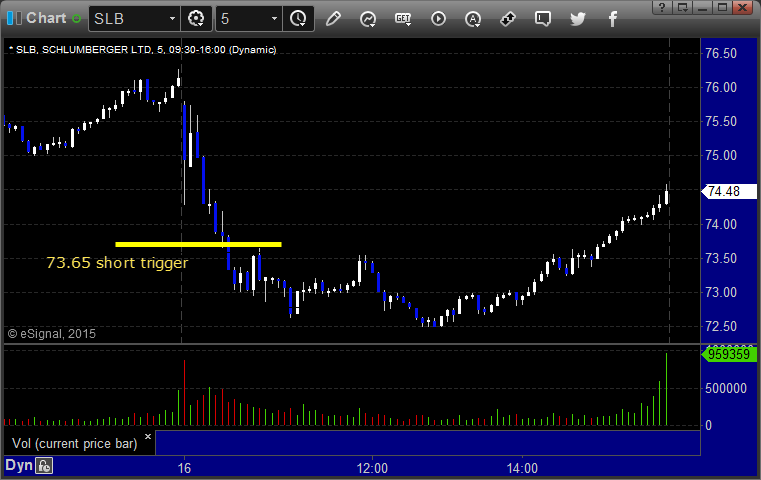Image resolution: width=761 pixels, height=480 pixels.
Task: Maximize the chart window
Action: tap(723, 7)
